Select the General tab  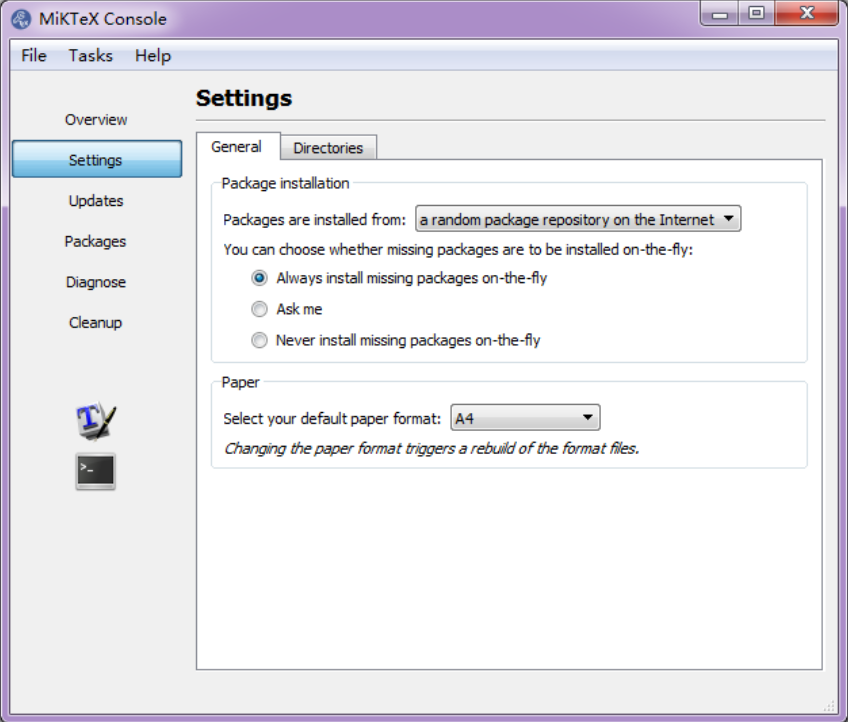[x=237, y=147]
